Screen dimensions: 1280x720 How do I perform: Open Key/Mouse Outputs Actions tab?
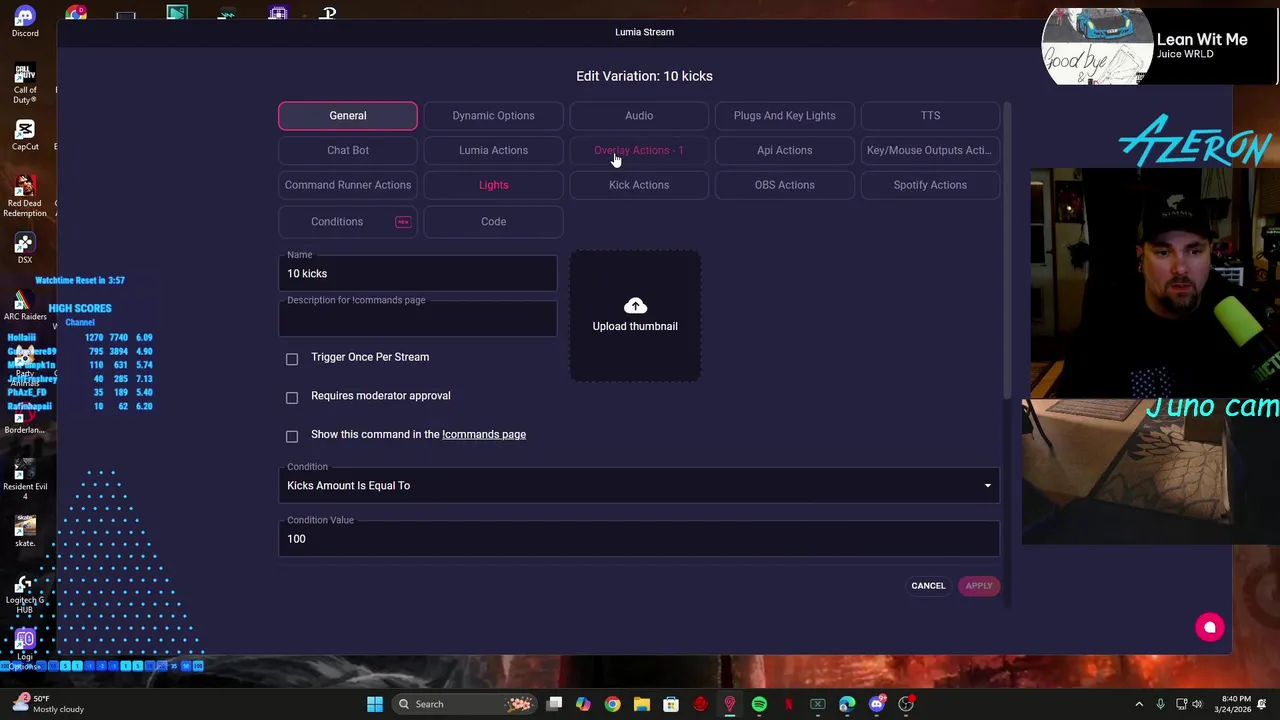(930, 150)
